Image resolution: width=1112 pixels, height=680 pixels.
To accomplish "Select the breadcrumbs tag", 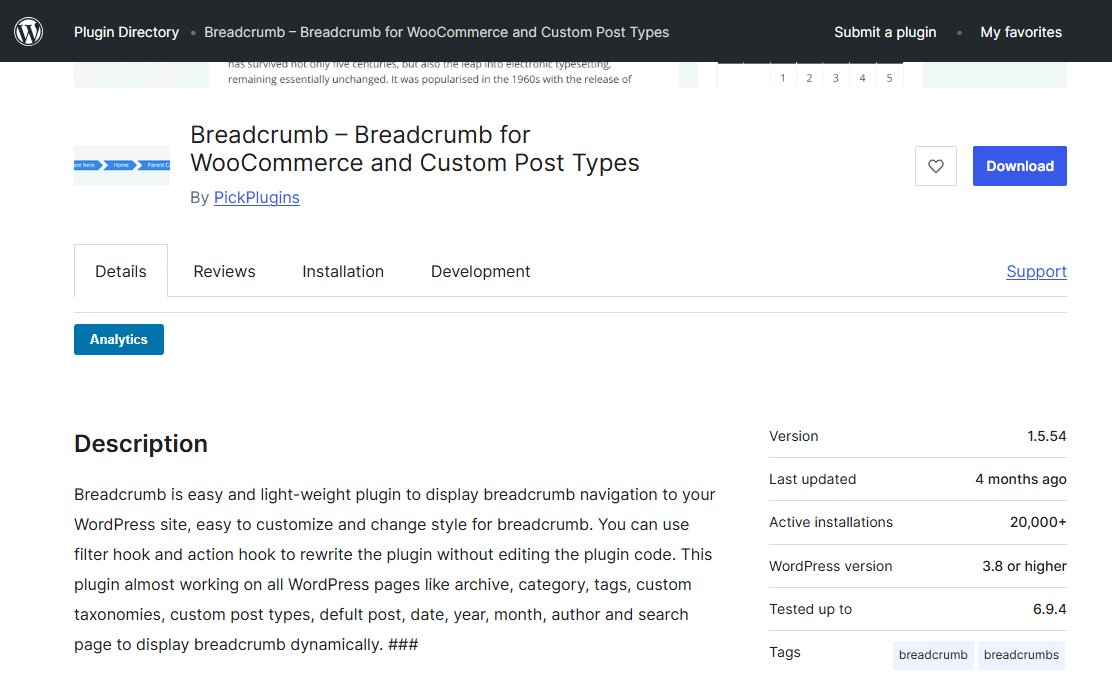I will pos(1021,654).
